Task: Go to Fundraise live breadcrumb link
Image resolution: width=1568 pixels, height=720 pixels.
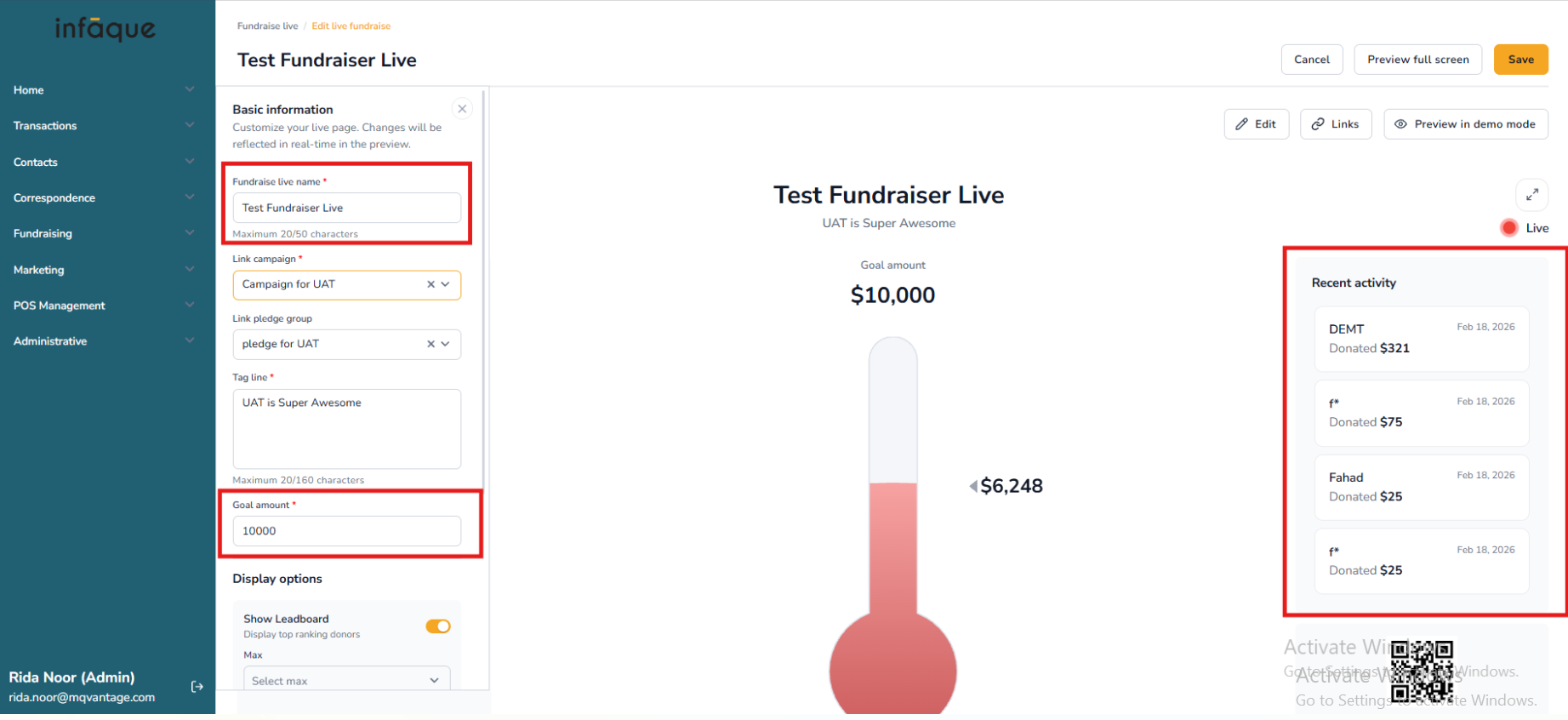Action: click(x=267, y=26)
